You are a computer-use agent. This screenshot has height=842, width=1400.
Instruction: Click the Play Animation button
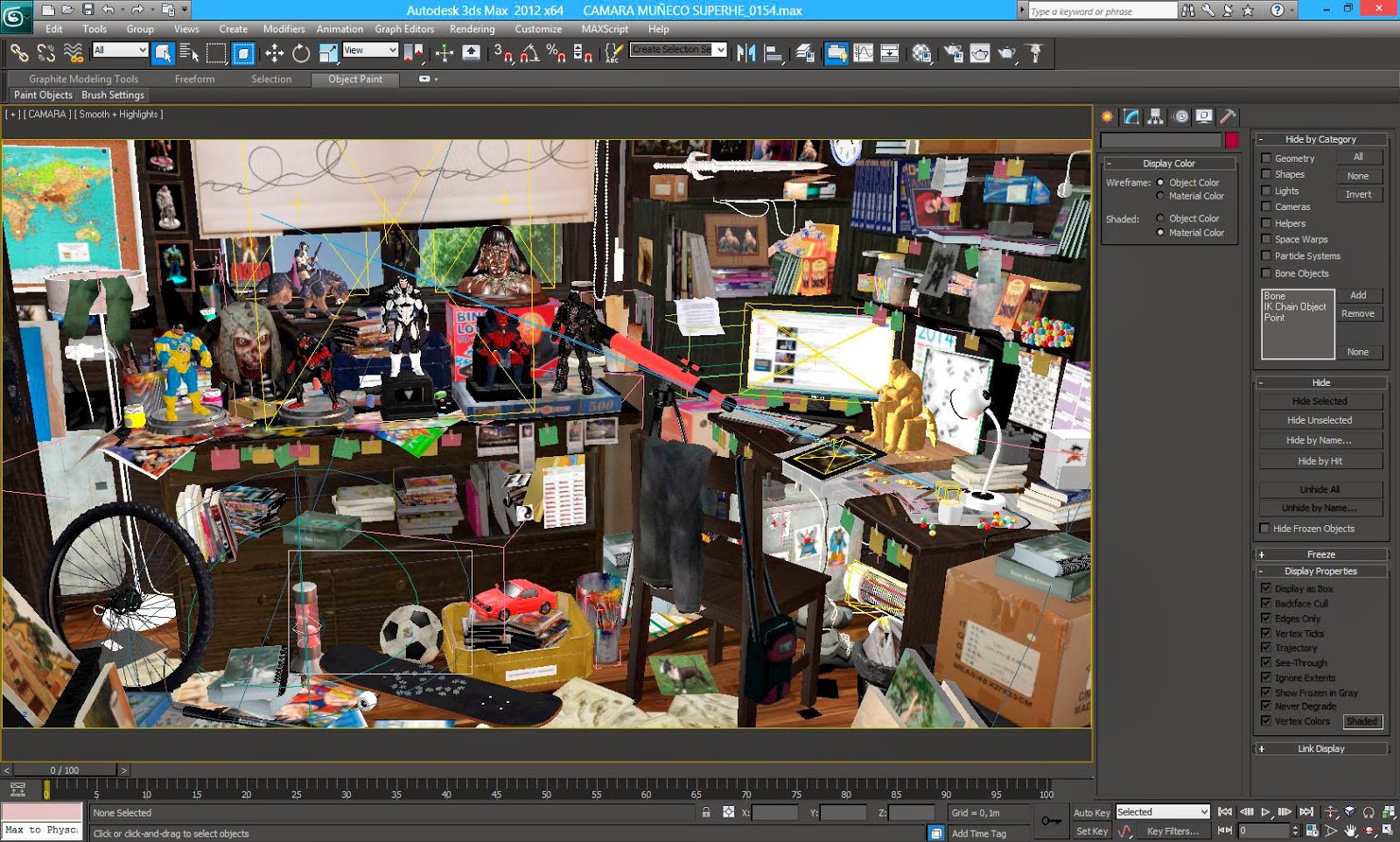(x=1265, y=812)
